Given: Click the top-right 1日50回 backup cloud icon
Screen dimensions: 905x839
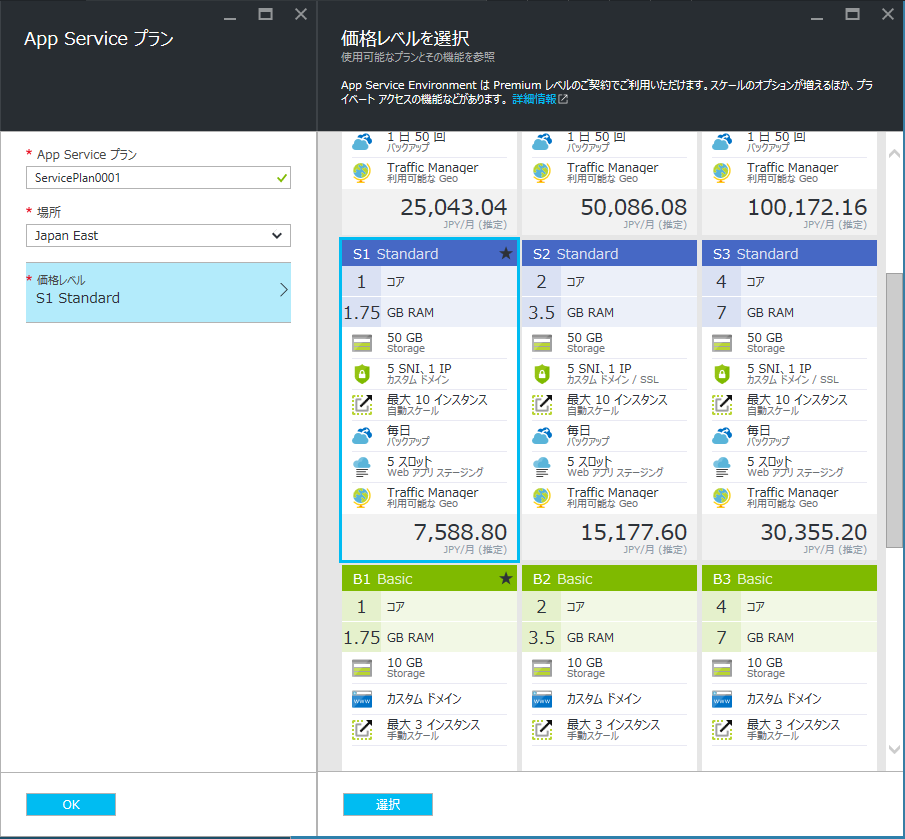Looking at the screenshot, I should 722,142.
